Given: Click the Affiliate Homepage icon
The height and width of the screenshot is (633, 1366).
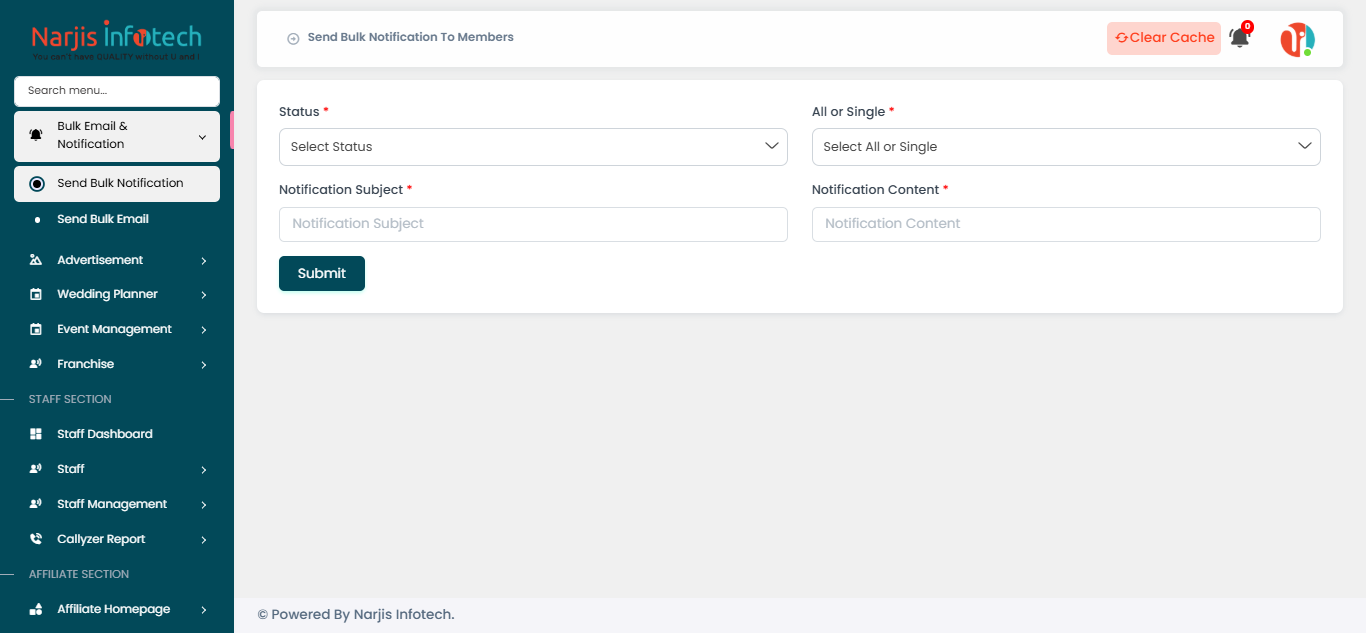Looking at the screenshot, I should pos(36,609).
